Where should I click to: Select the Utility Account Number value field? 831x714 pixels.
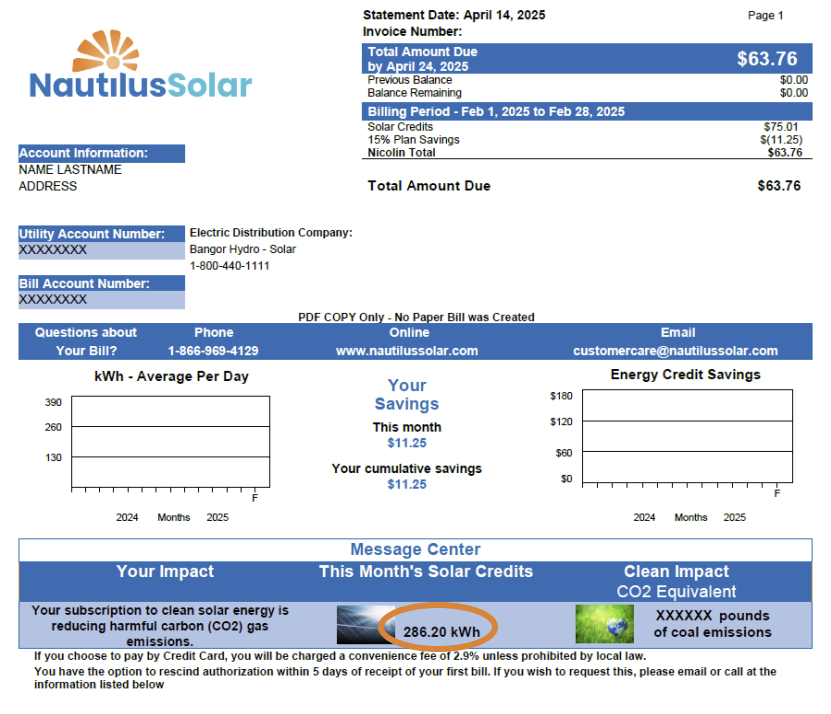101,250
